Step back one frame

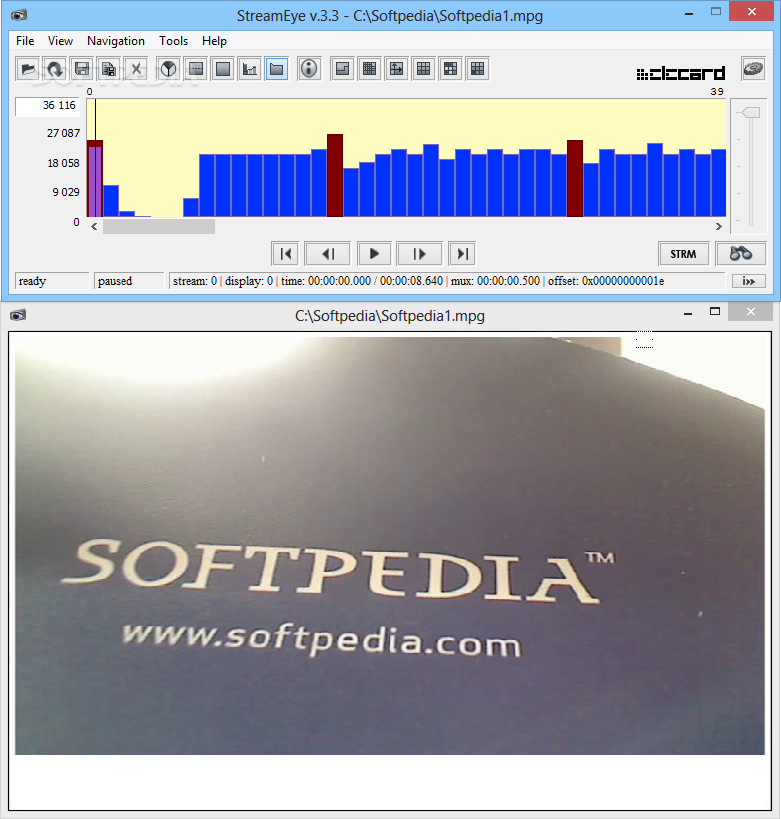click(x=328, y=254)
